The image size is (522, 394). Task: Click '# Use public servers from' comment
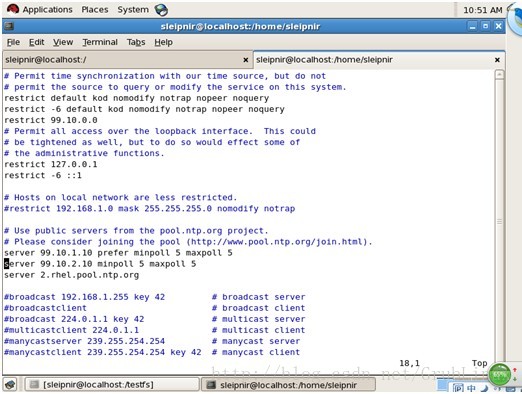point(136,231)
